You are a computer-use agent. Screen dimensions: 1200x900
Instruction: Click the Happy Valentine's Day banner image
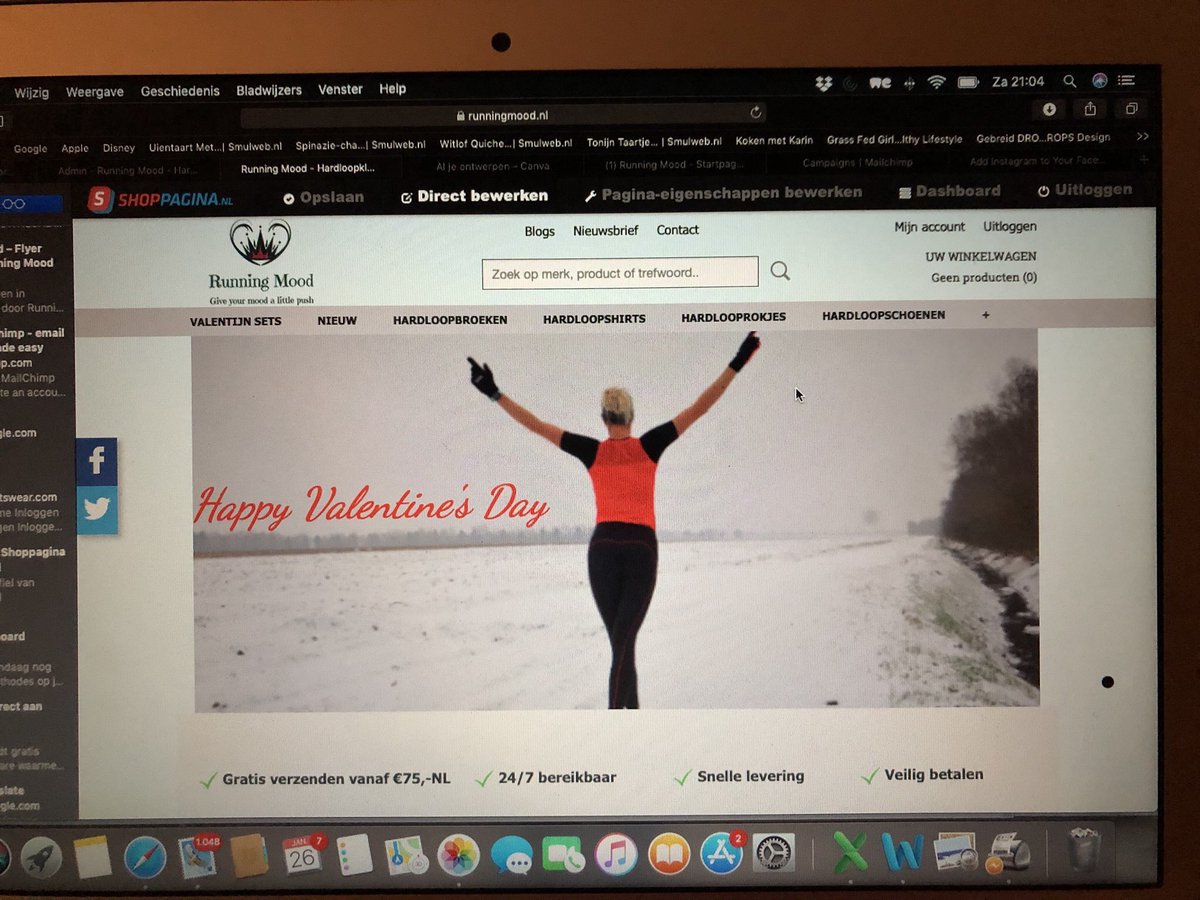coord(616,520)
